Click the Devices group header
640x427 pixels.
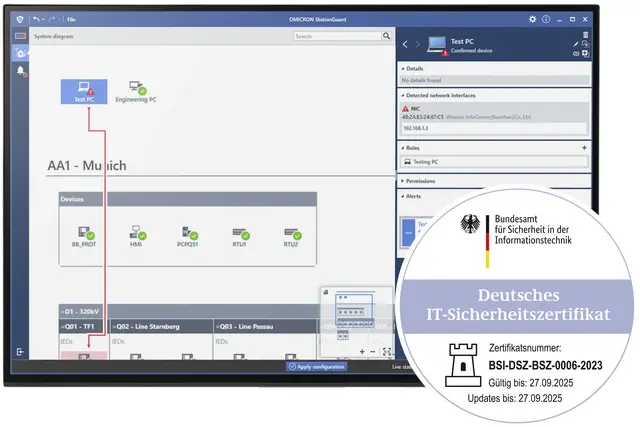[x=188, y=199]
